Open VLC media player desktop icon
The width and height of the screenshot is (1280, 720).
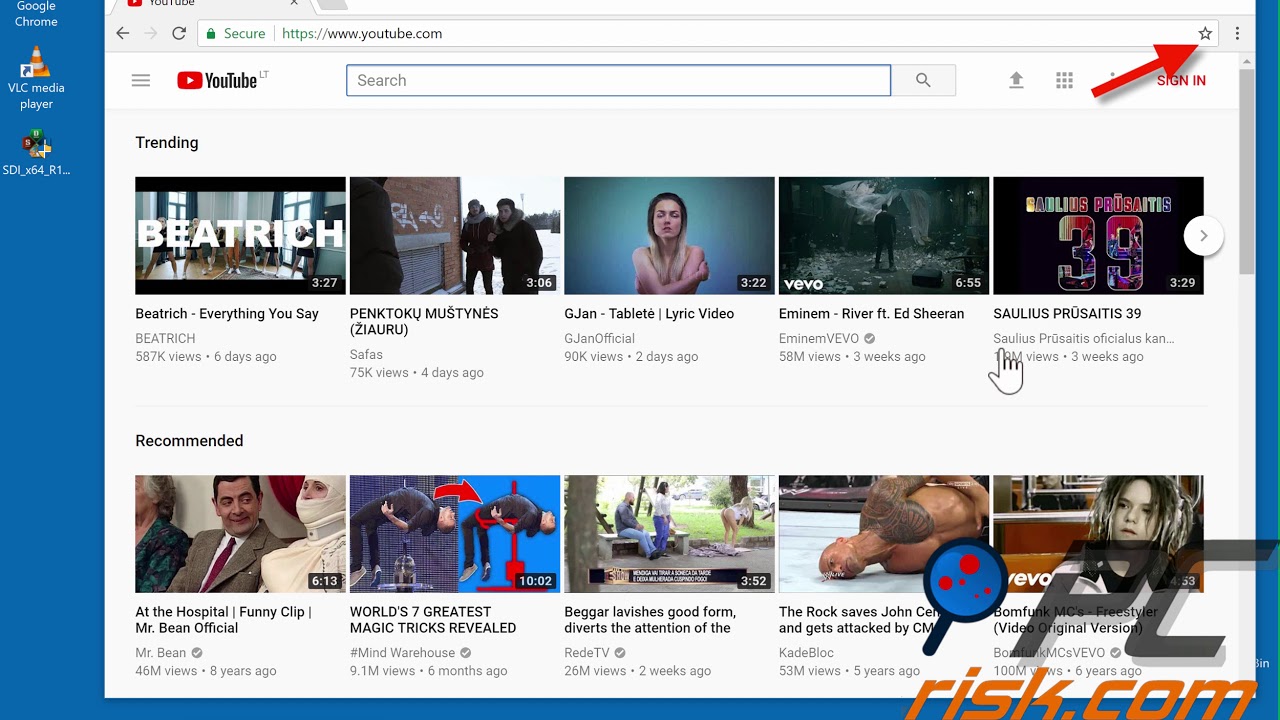pos(36,78)
